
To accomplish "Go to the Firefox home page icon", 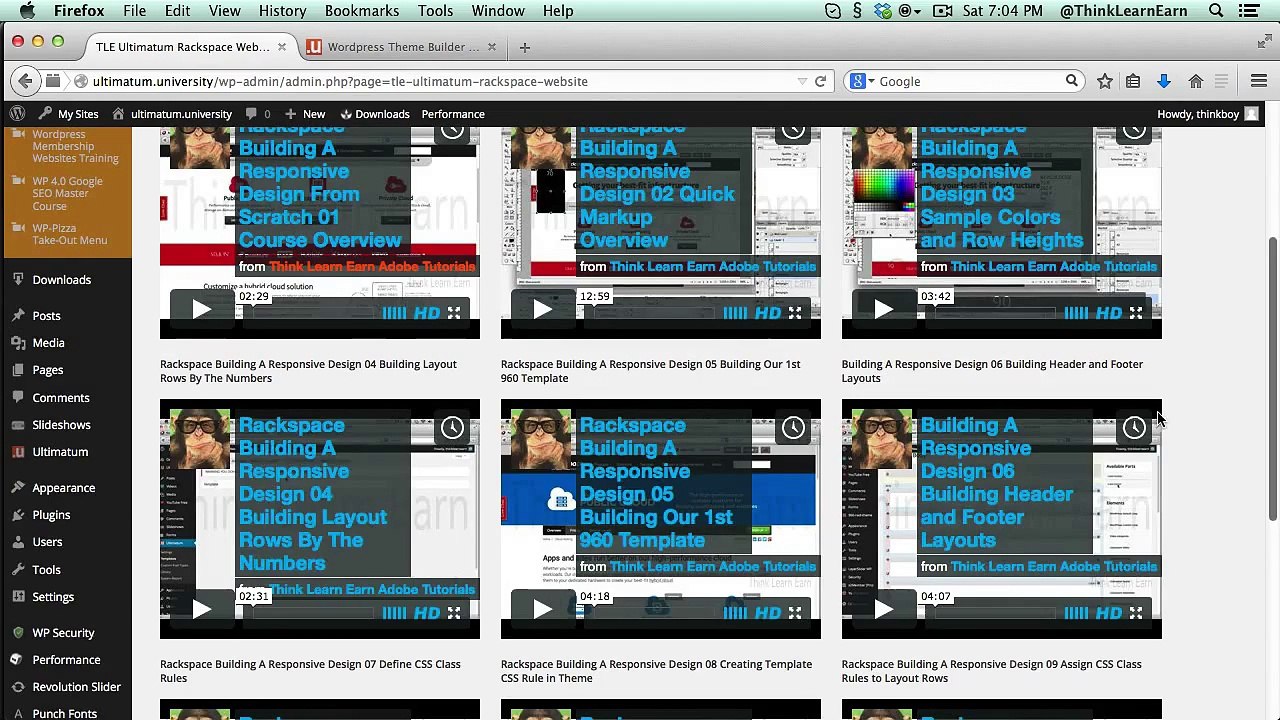I will pos(1195,81).
